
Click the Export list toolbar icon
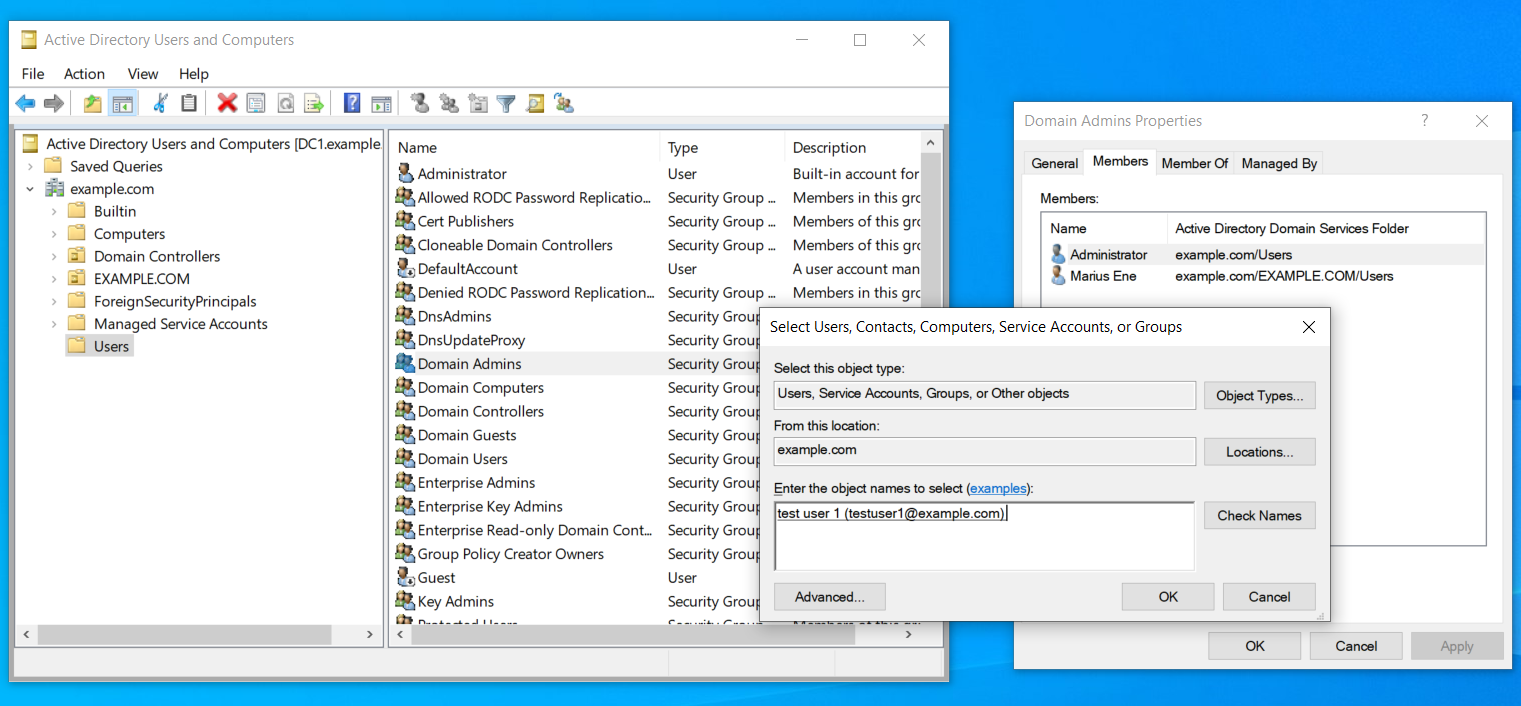click(314, 103)
